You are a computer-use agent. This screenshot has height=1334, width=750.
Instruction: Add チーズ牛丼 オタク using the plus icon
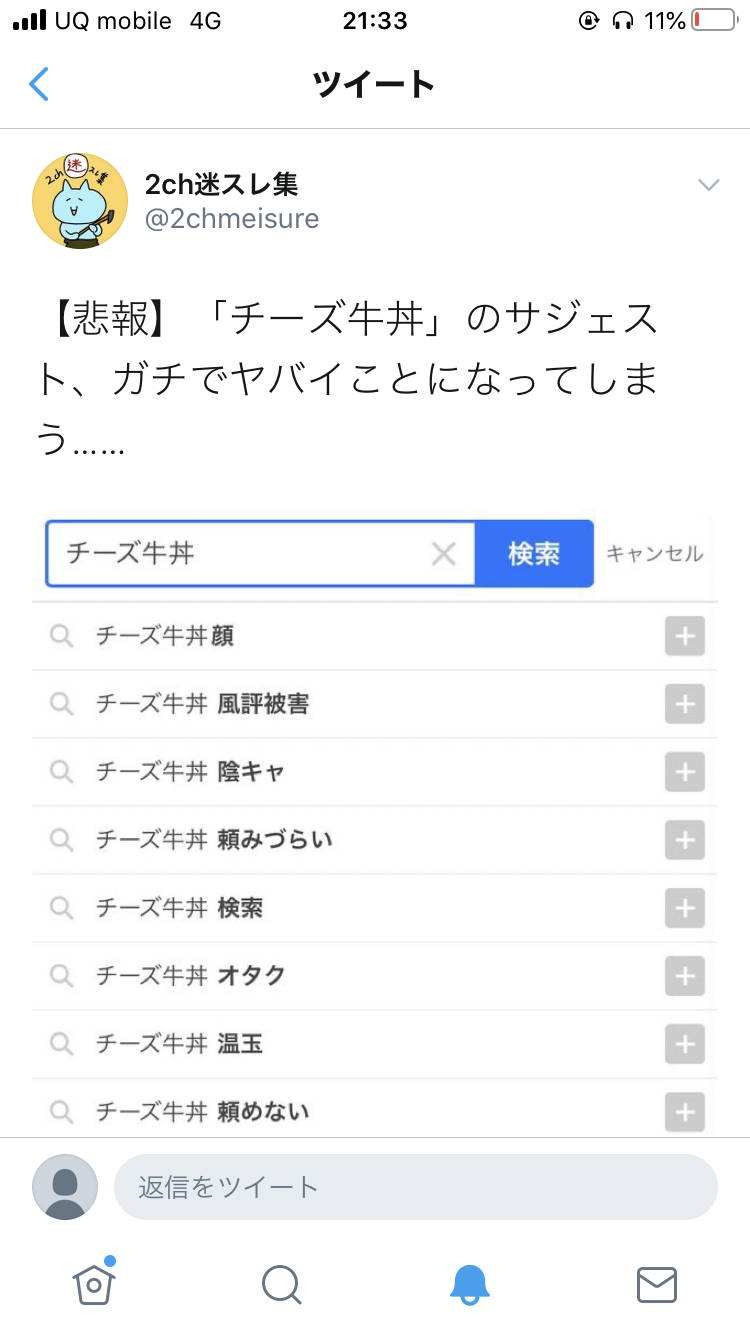point(685,976)
